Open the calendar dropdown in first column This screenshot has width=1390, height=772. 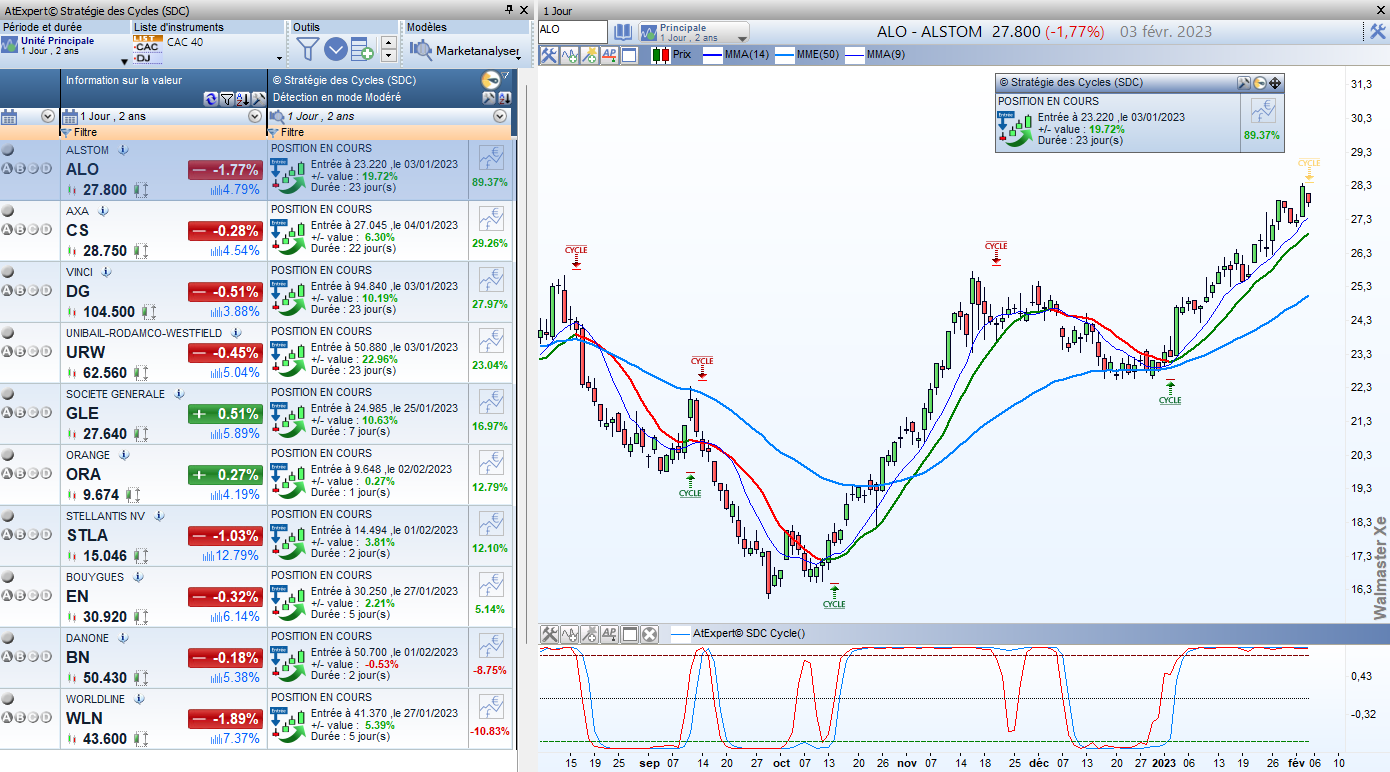pyautogui.click(x=47, y=117)
